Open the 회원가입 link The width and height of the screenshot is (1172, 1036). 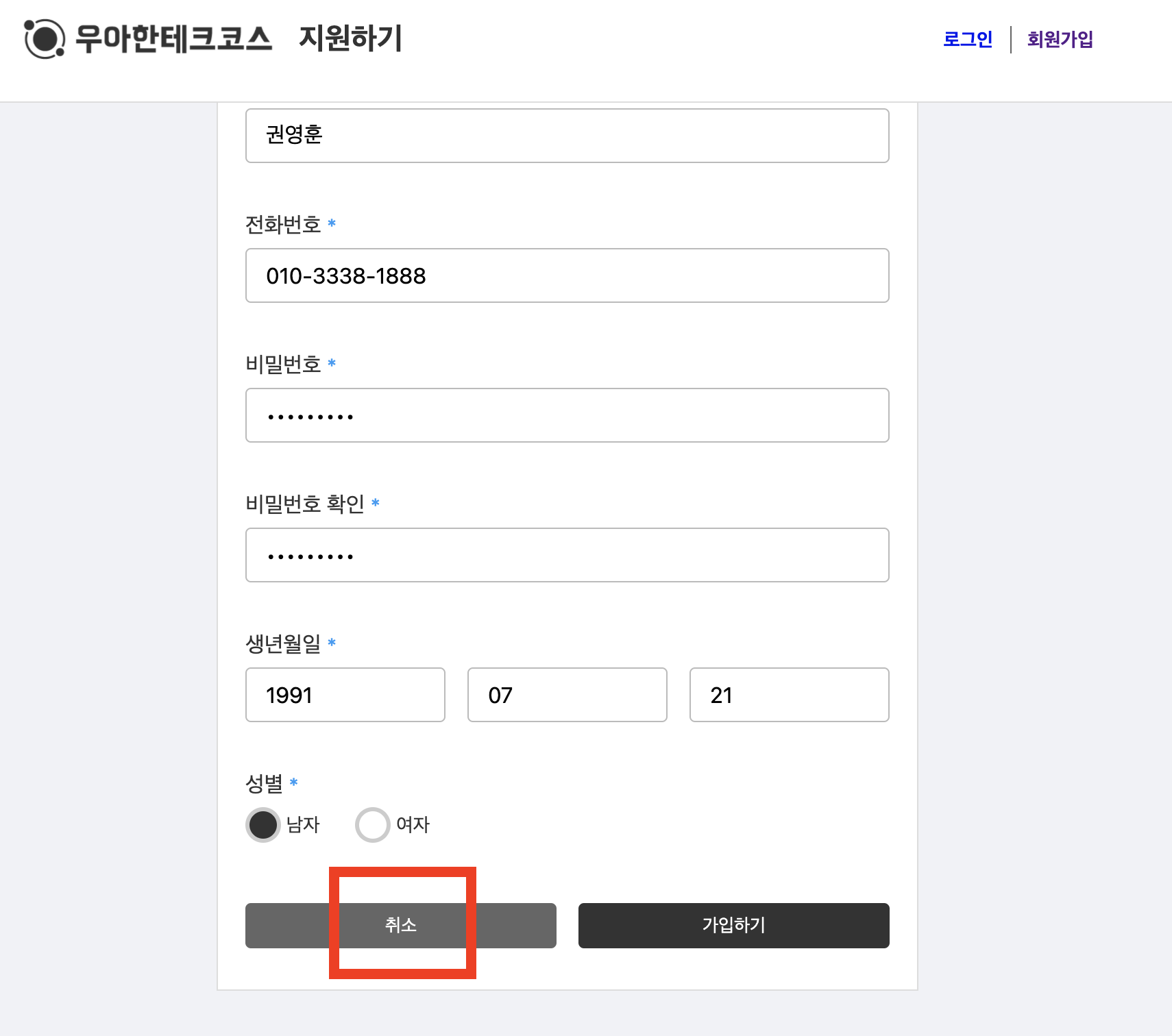1059,39
